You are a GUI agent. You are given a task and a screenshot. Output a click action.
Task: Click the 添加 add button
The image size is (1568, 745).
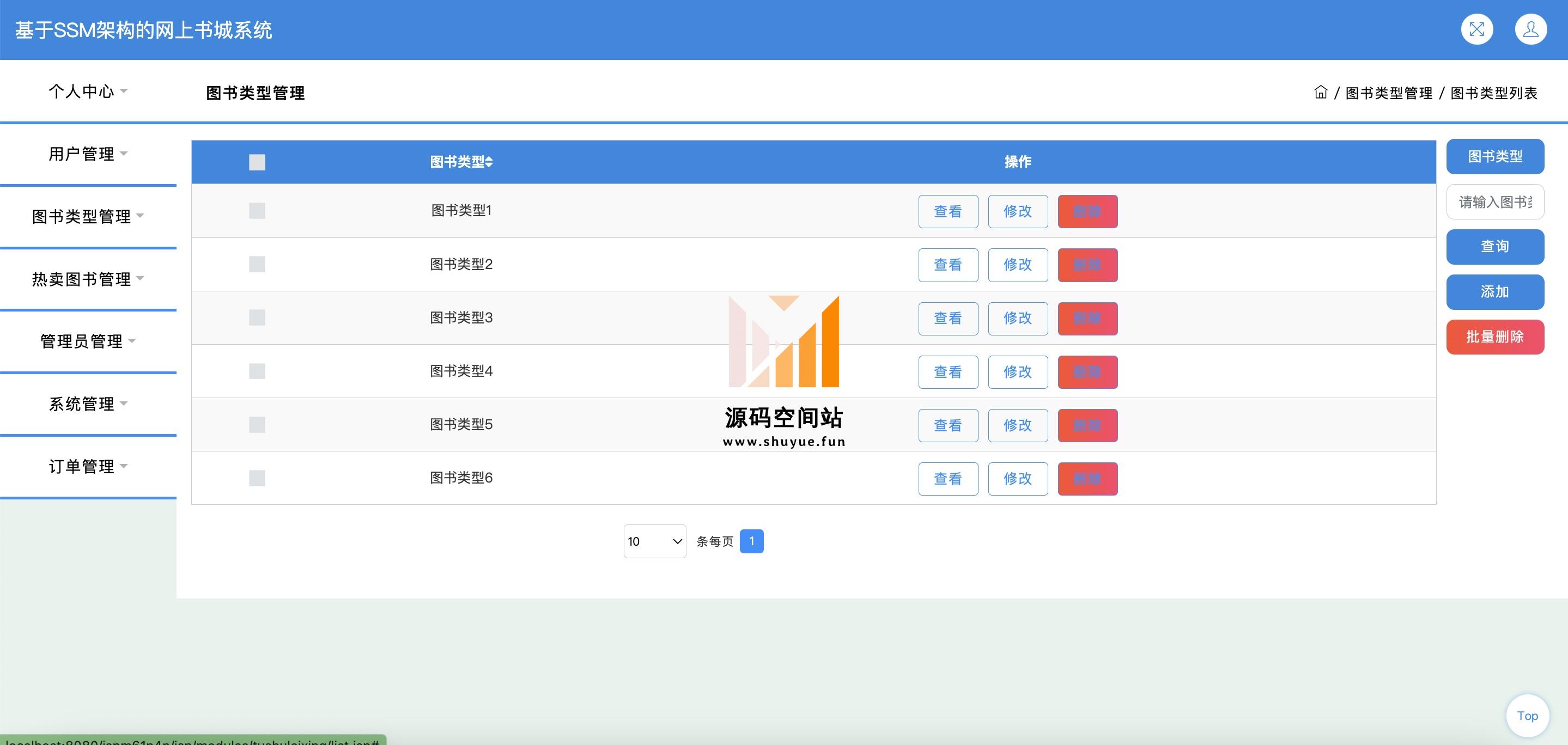[1495, 291]
